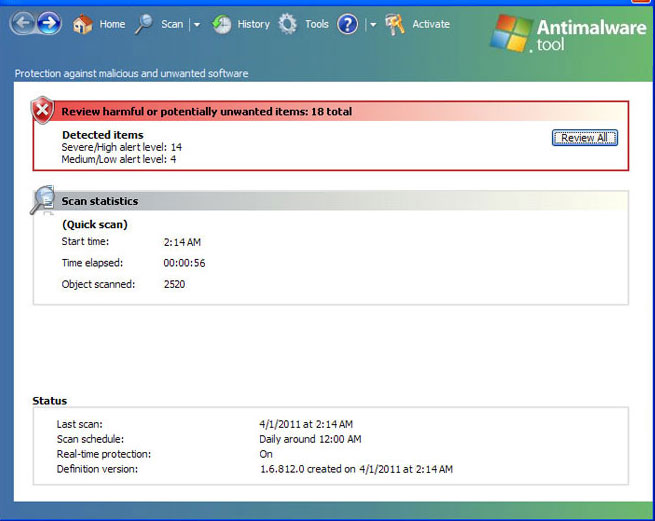
Task: Open Help via question mark icon
Action: (x=348, y=24)
